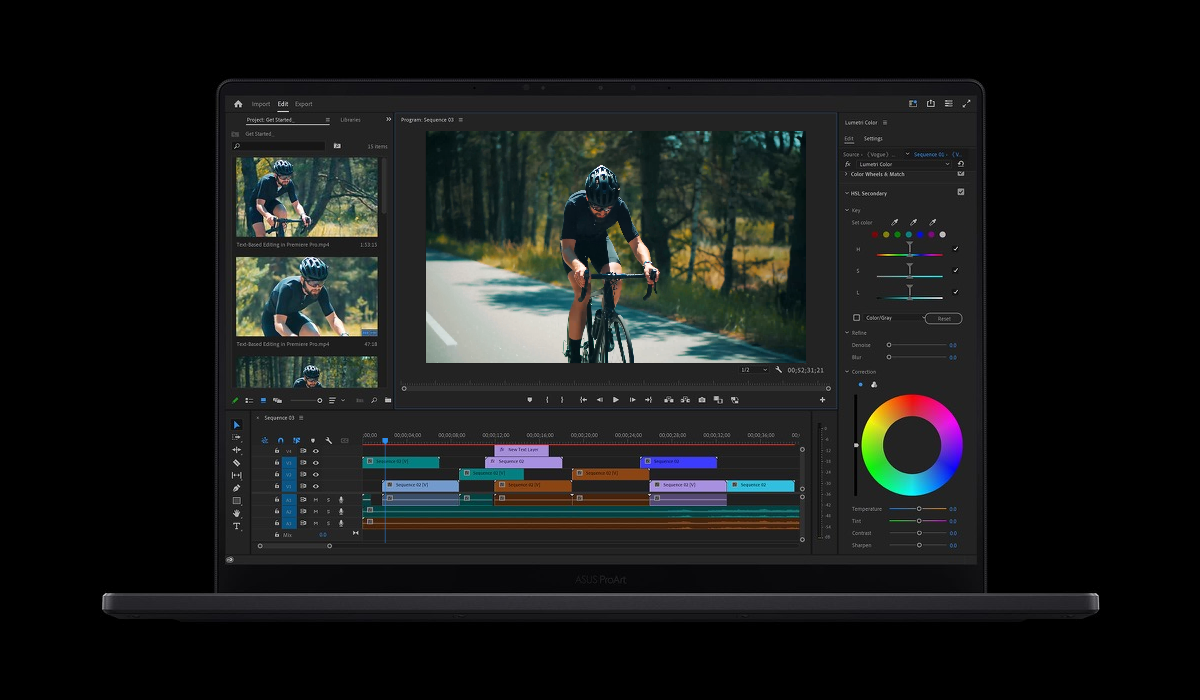Toggle the HSL Secondary checkbox
The height and width of the screenshot is (700, 1200).
click(x=961, y=192)
